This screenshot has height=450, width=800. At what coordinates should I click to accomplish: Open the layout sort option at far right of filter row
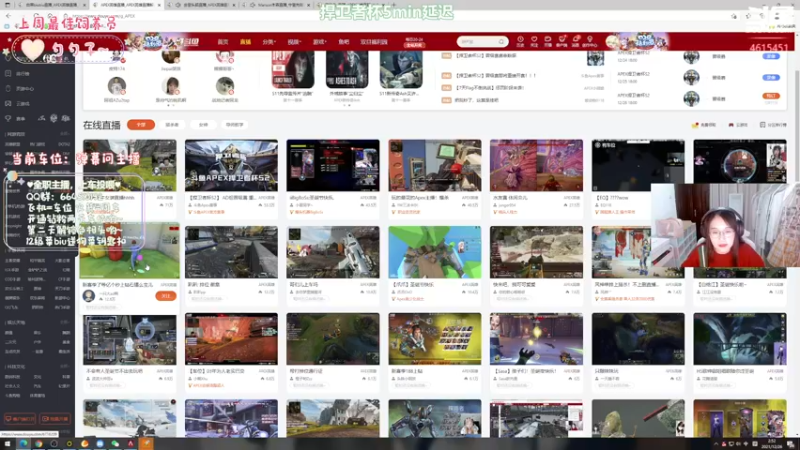(x=773, y=125)
